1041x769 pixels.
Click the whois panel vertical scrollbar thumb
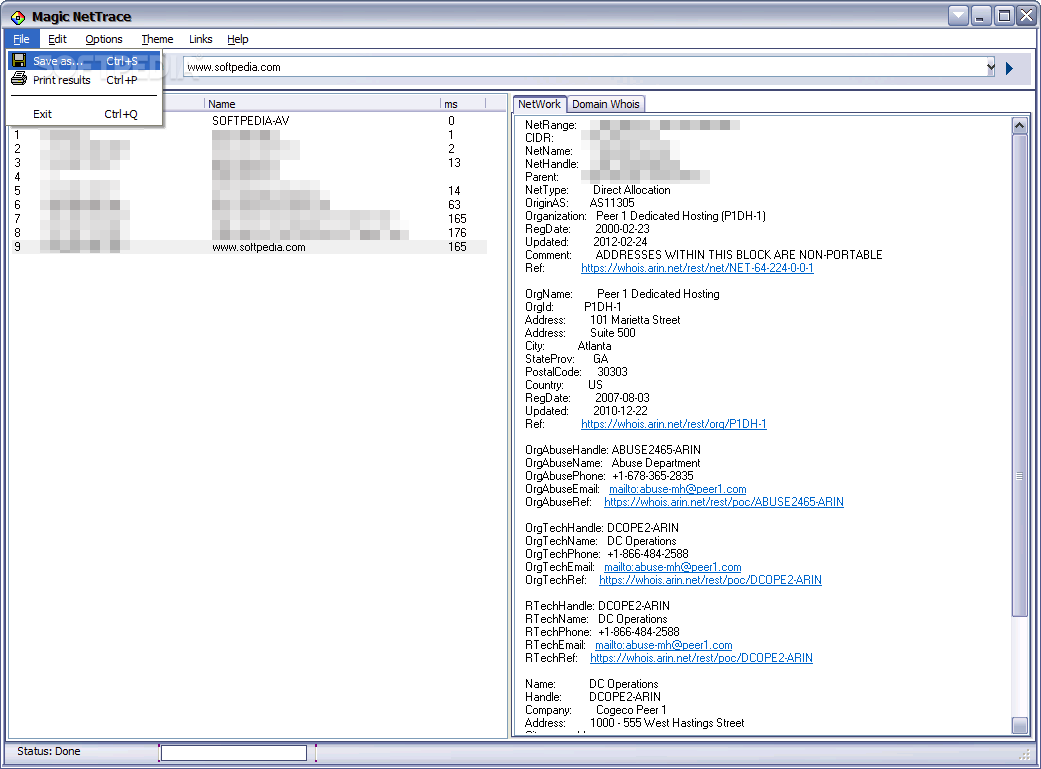pyautogui.click(x=1020, y=375)
